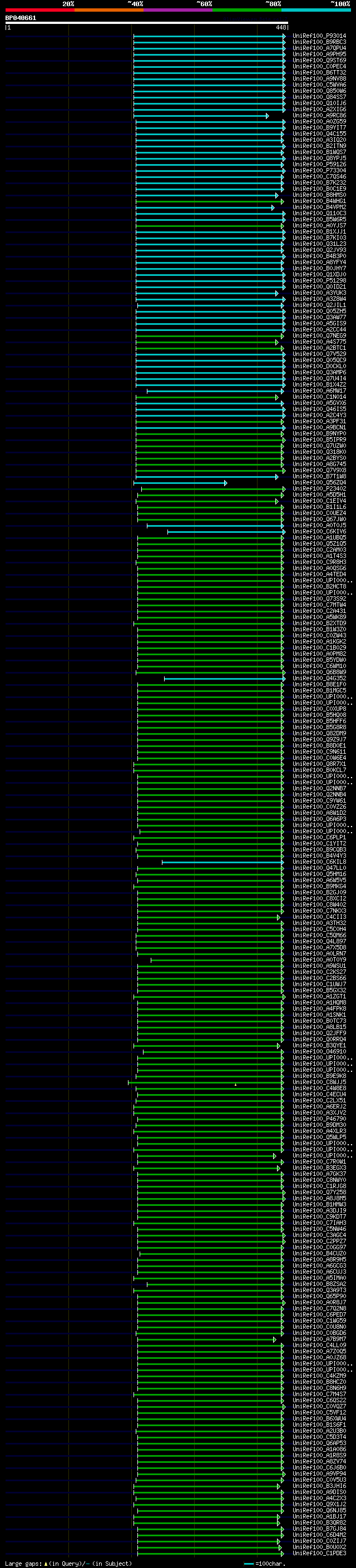This screenshot has width=356, height=1568.
Task: Open hit UniRef100_A7QPU4
Action: (x=319, y=48)
